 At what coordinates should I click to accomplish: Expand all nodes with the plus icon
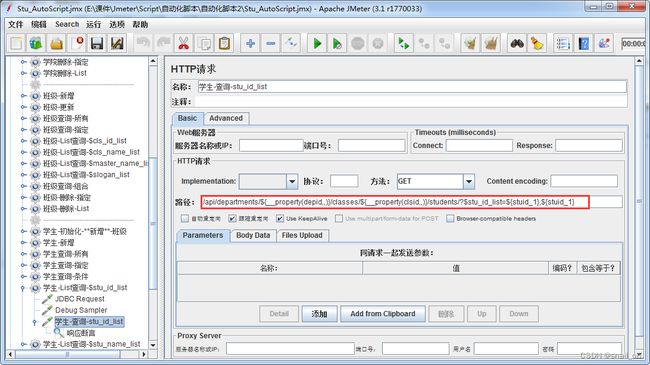(x=250, y=43)
